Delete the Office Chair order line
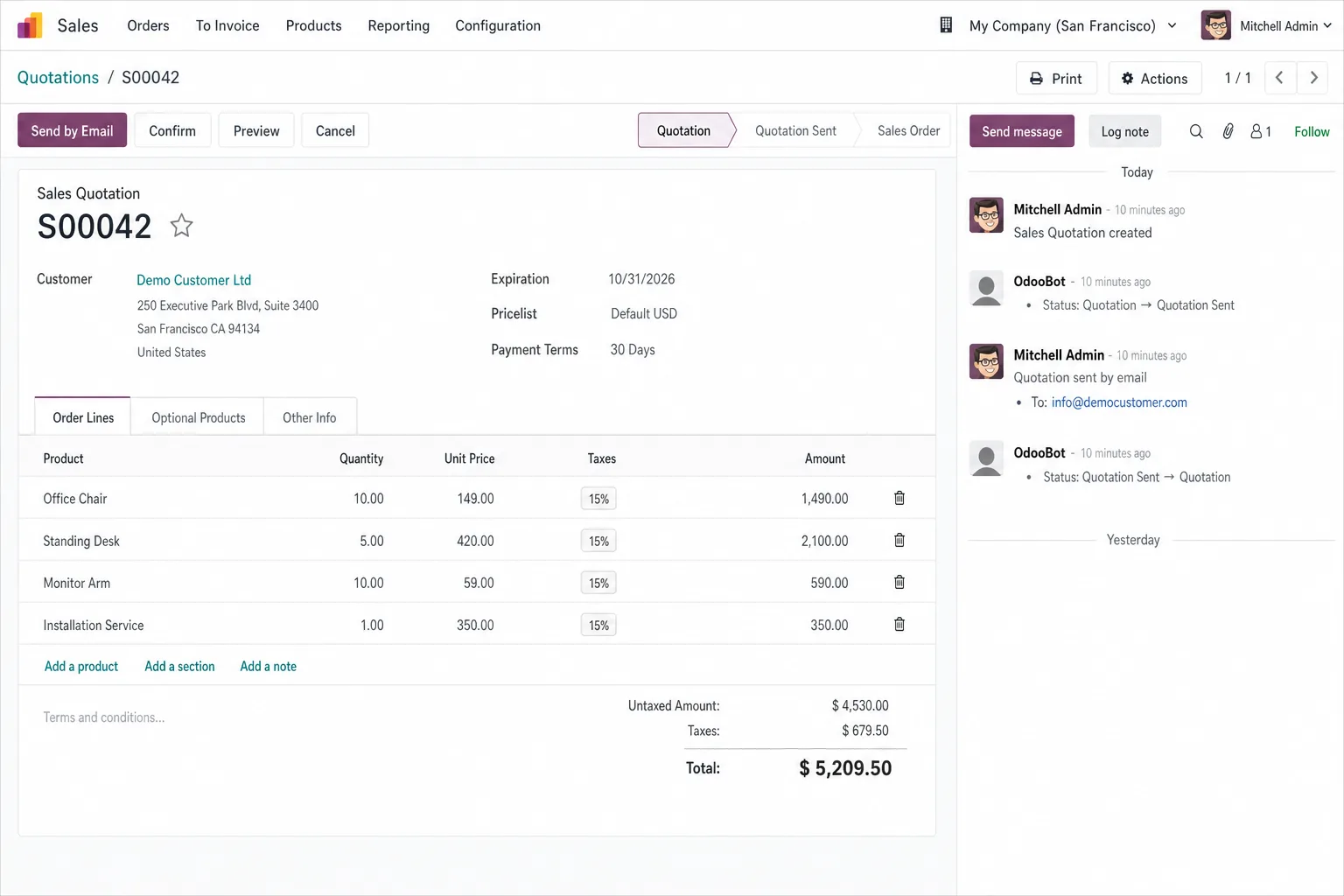This screenshot has height=896, width=1344. coord(899,498)
